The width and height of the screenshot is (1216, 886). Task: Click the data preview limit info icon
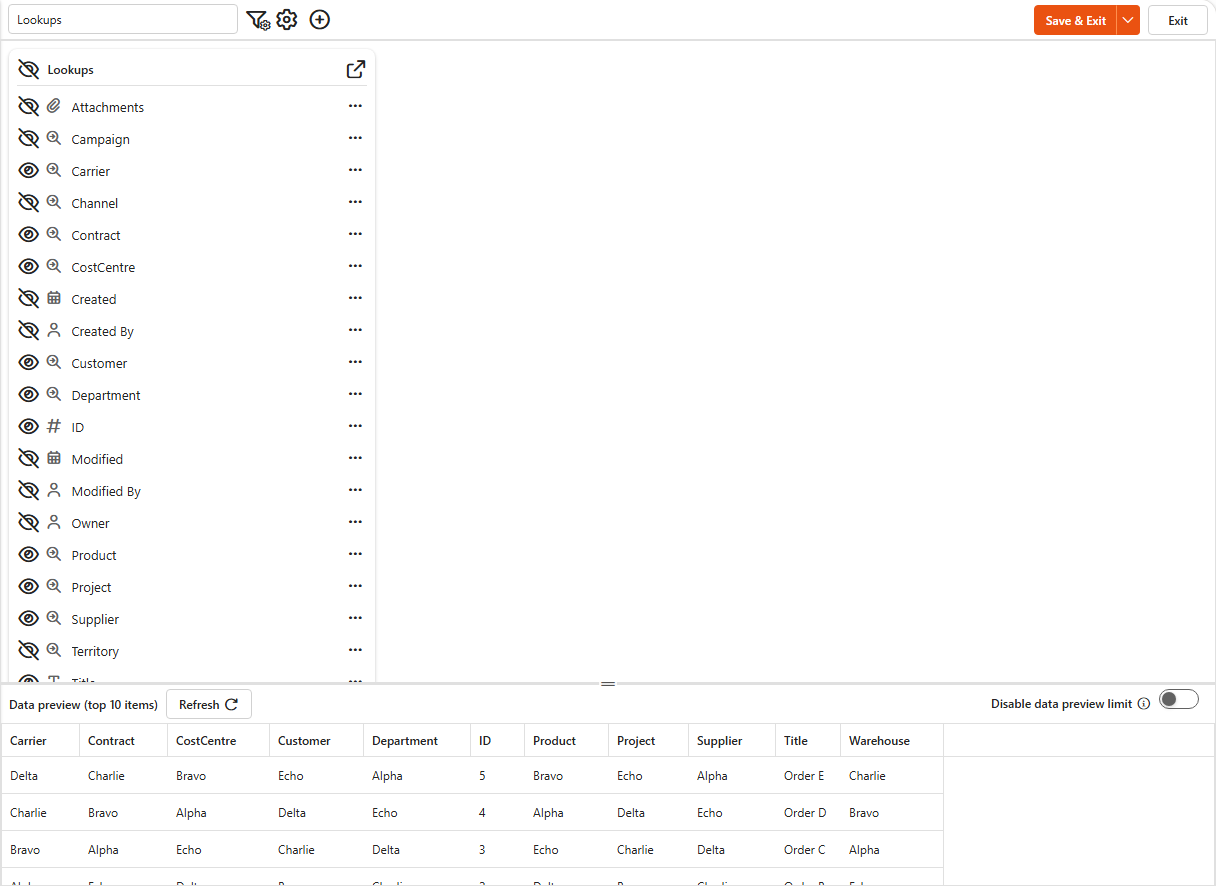(x=1144, y=704)
